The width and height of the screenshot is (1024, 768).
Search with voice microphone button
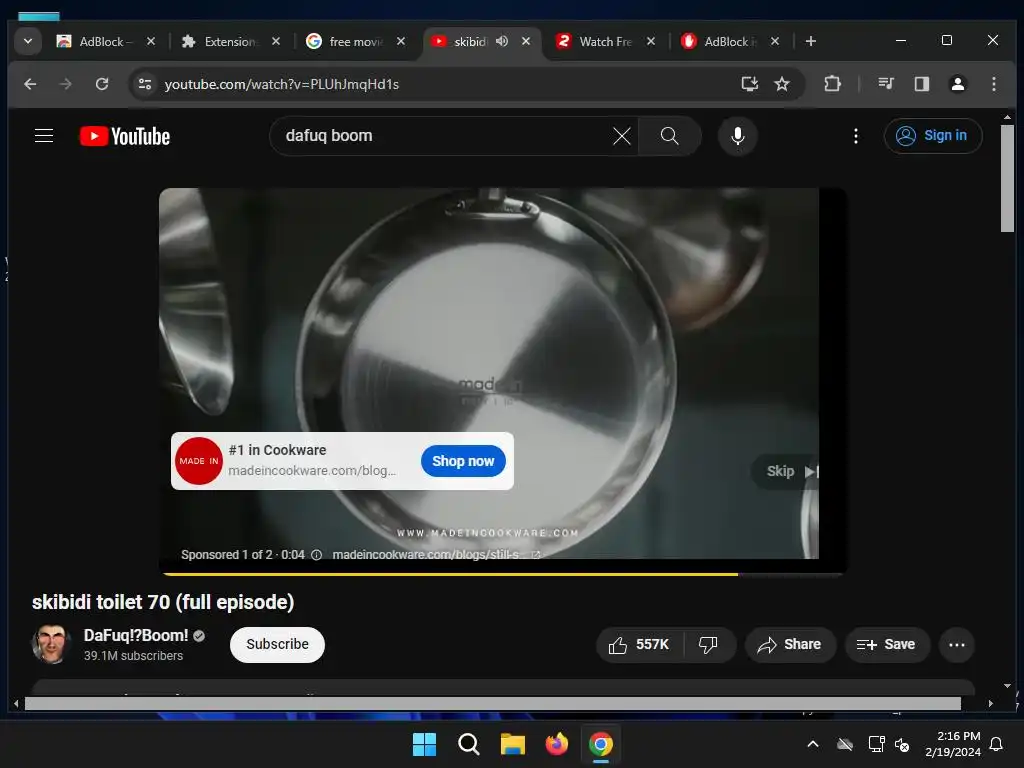click(737, 136)
